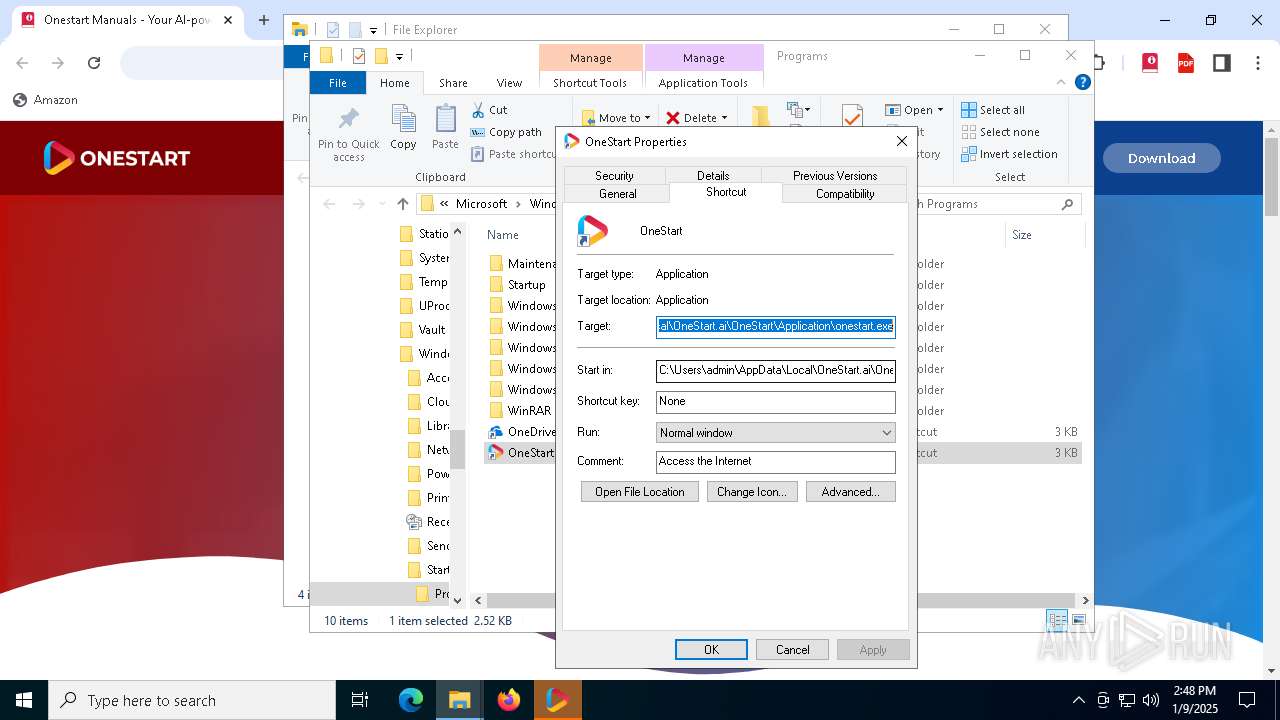Click the breadcrumb chevron before Microsoft
The width and height of the screenshot is (1280, 720).
click(444, 204)
